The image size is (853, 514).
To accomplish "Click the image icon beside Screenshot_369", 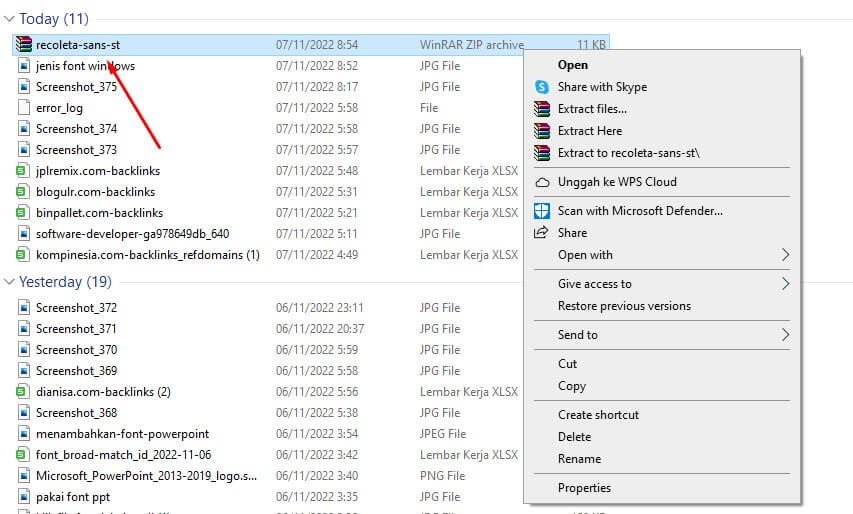I will tap(23, 371).
